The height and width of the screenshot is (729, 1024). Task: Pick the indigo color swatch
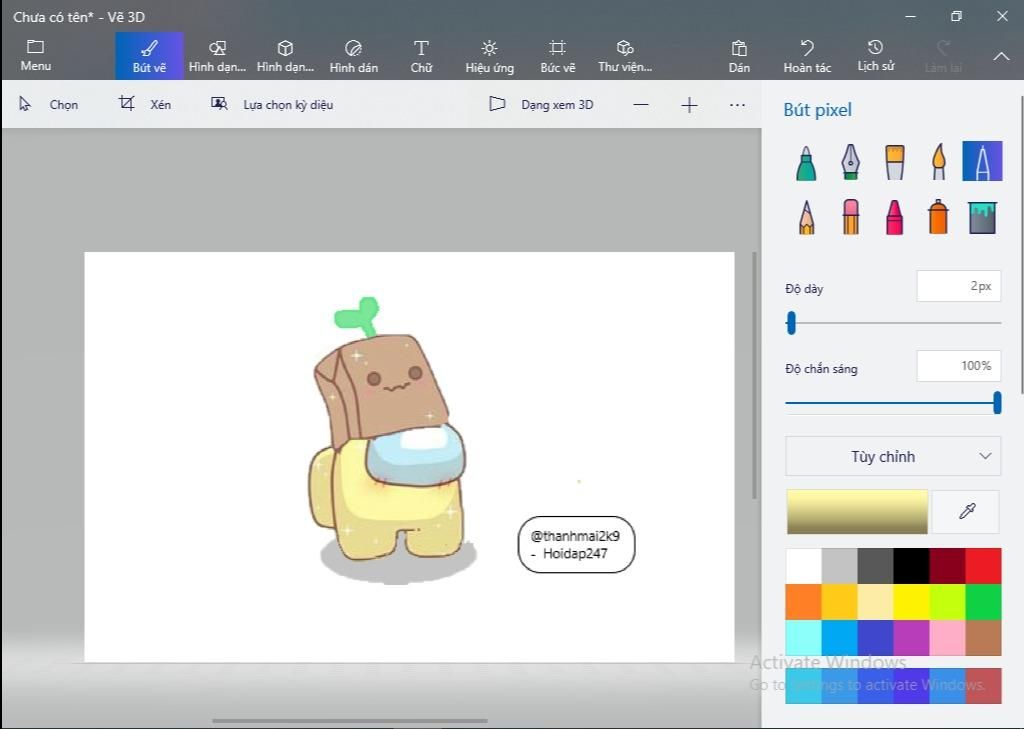(875, 638)
